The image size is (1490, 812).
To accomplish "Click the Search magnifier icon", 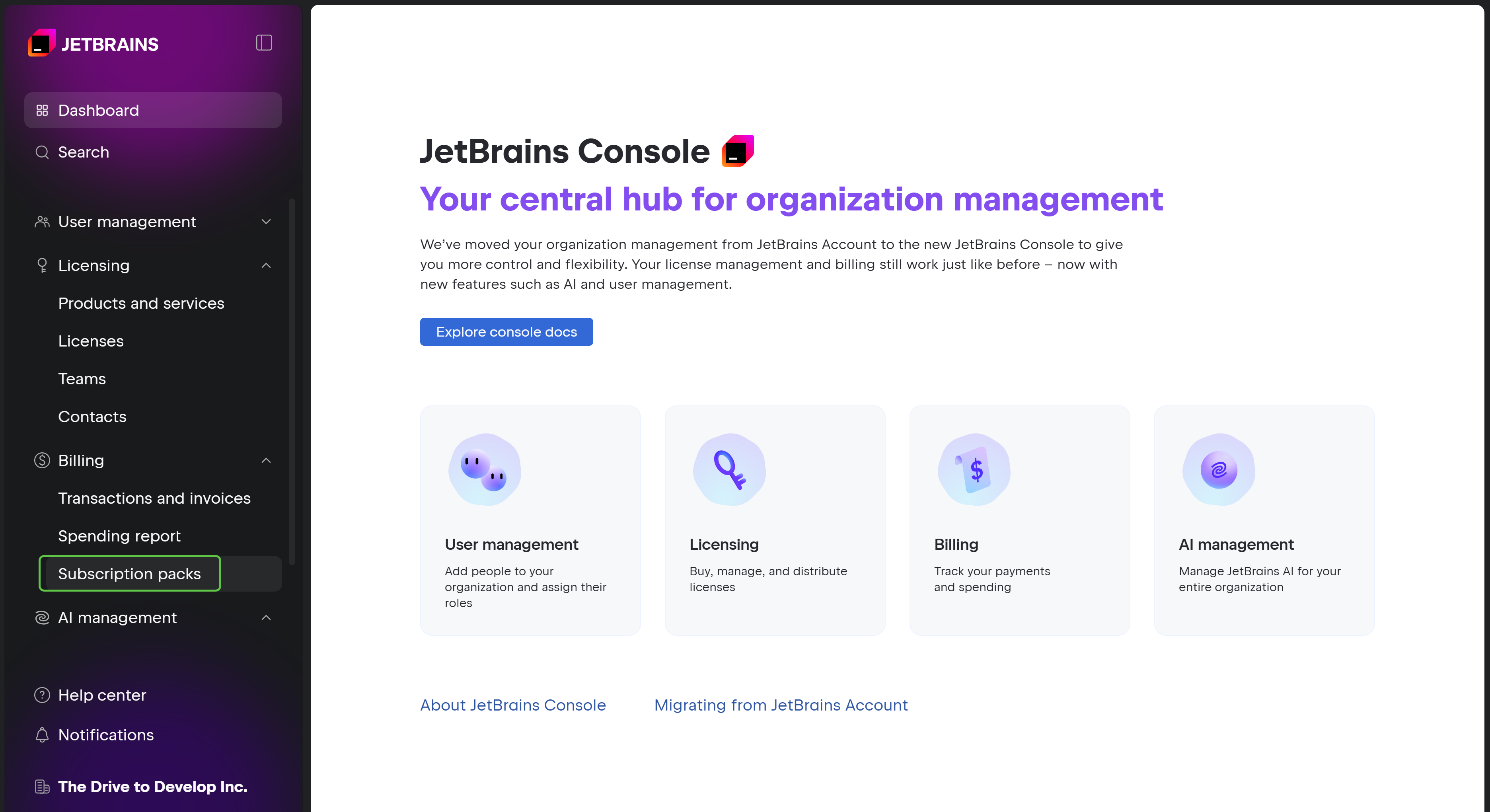I will (x=42, y=152).
